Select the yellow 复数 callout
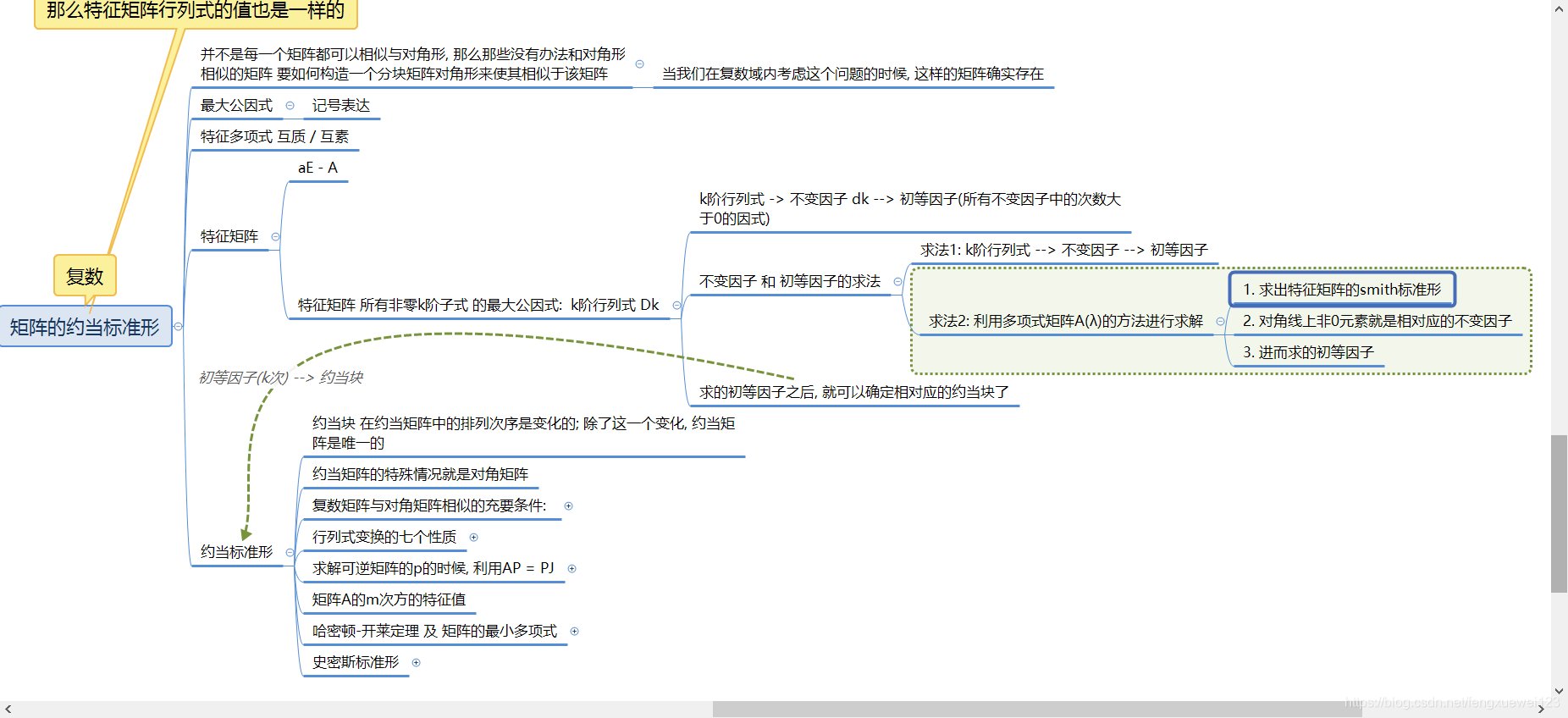1568x718 pixels. 85,276
